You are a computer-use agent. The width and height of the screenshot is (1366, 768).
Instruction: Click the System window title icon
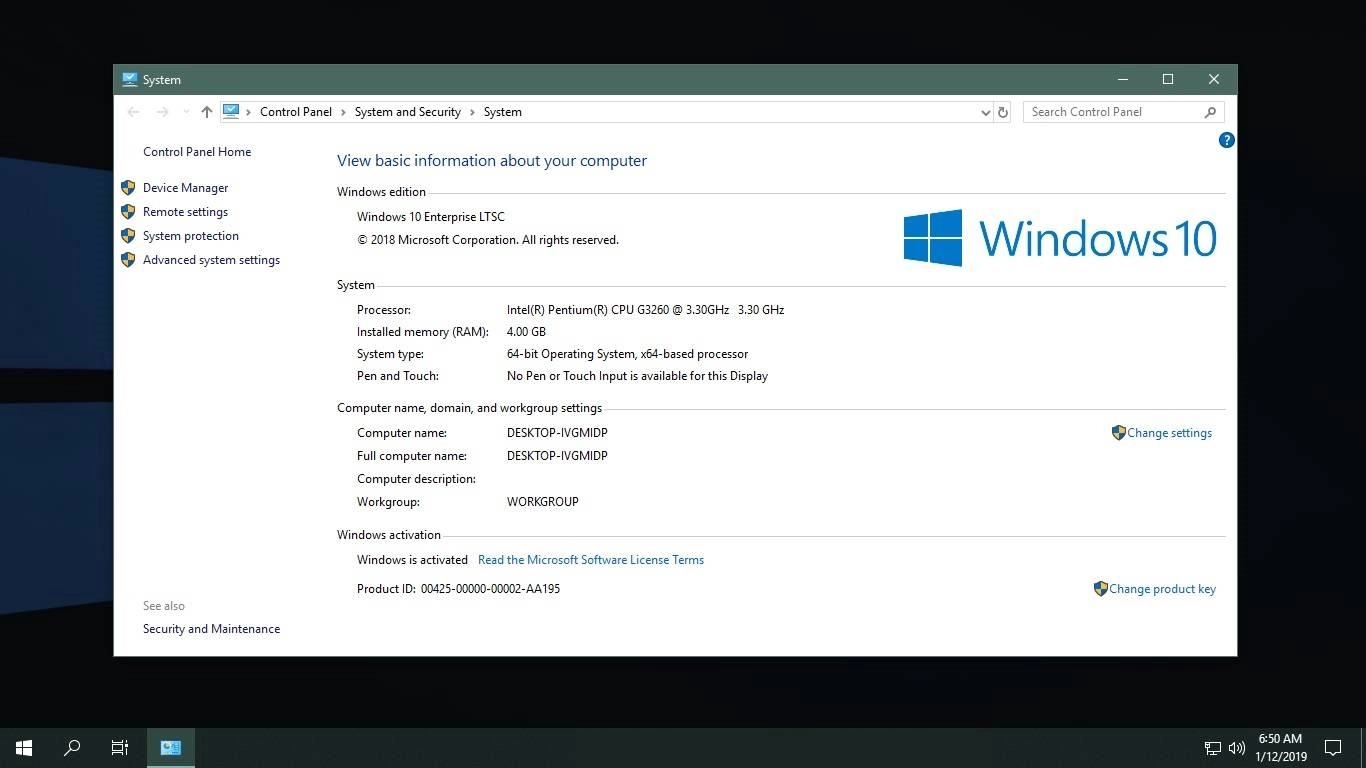pos(130,80)
